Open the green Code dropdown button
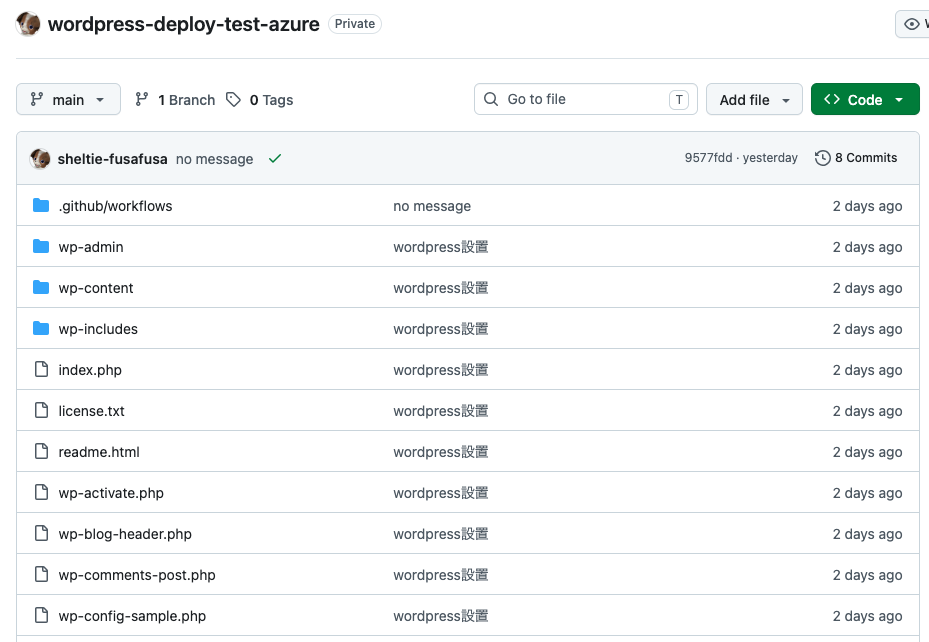 coord(865,99)
